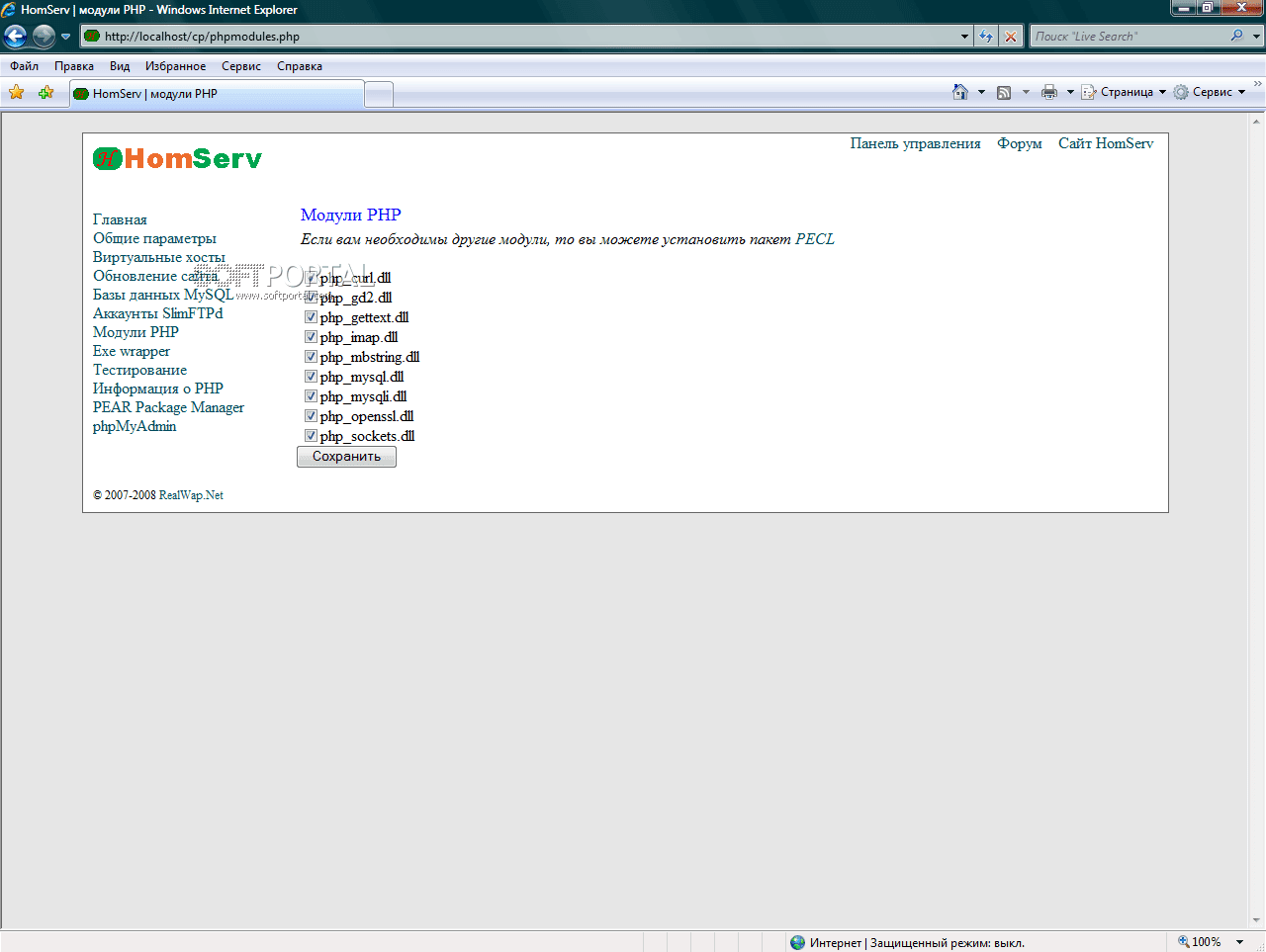Image resolution: width=1266 pixels, height=952 pixels.
Task: Show more toolbar commands via chevron
Action: coord(1258,85)
